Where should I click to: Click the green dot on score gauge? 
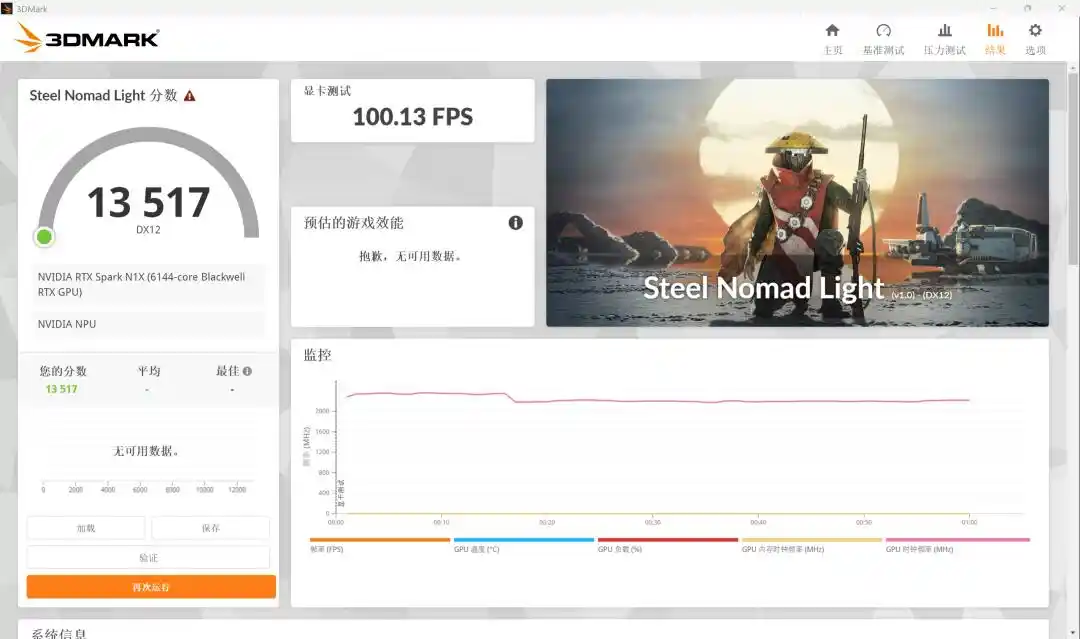click(x=44, y=237)
